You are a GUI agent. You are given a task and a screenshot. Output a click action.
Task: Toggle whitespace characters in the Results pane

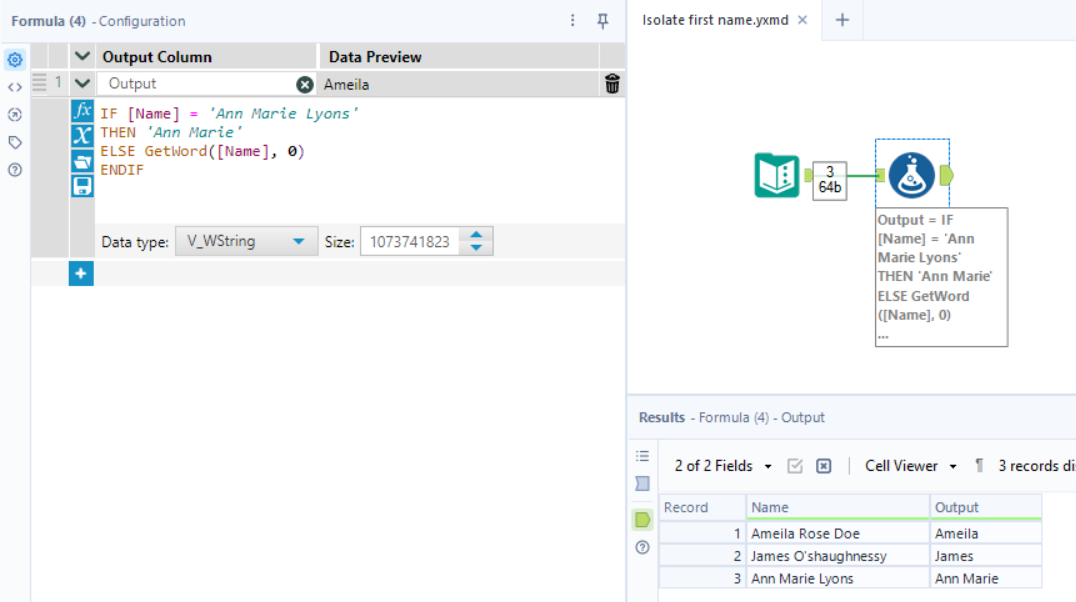tap(977, 465)
